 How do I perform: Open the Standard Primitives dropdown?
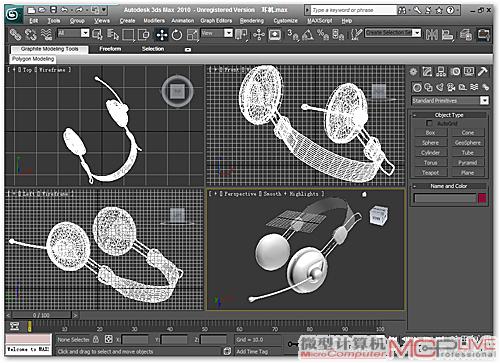450,100
